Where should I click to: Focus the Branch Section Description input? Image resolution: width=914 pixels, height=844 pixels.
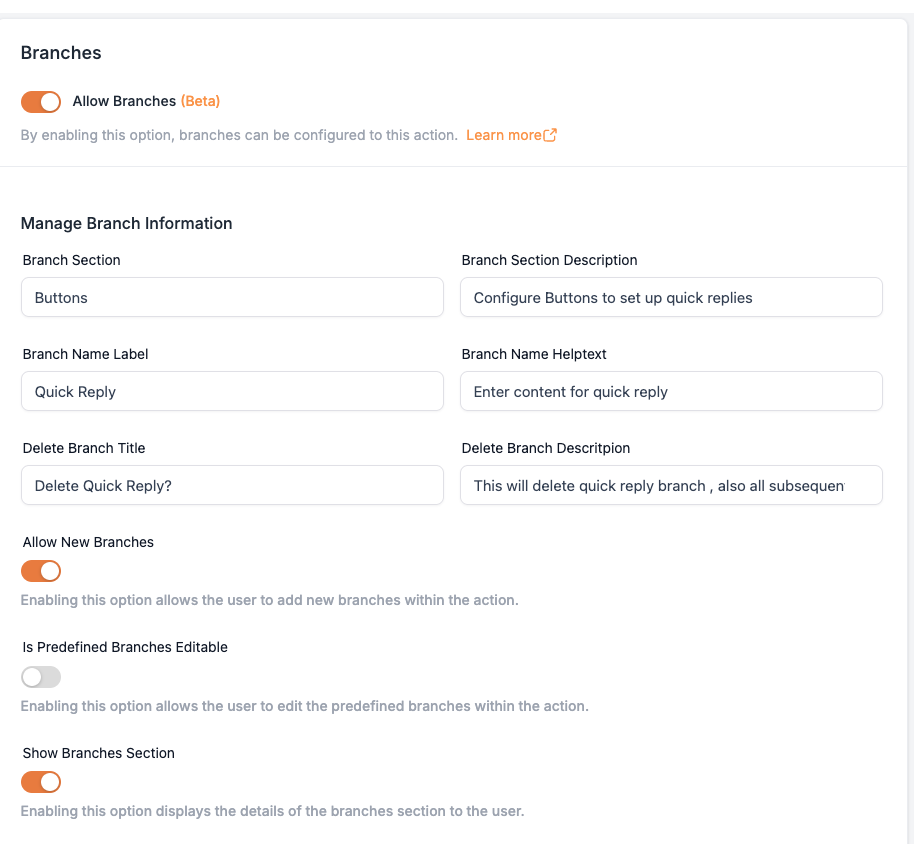[671, 297]
